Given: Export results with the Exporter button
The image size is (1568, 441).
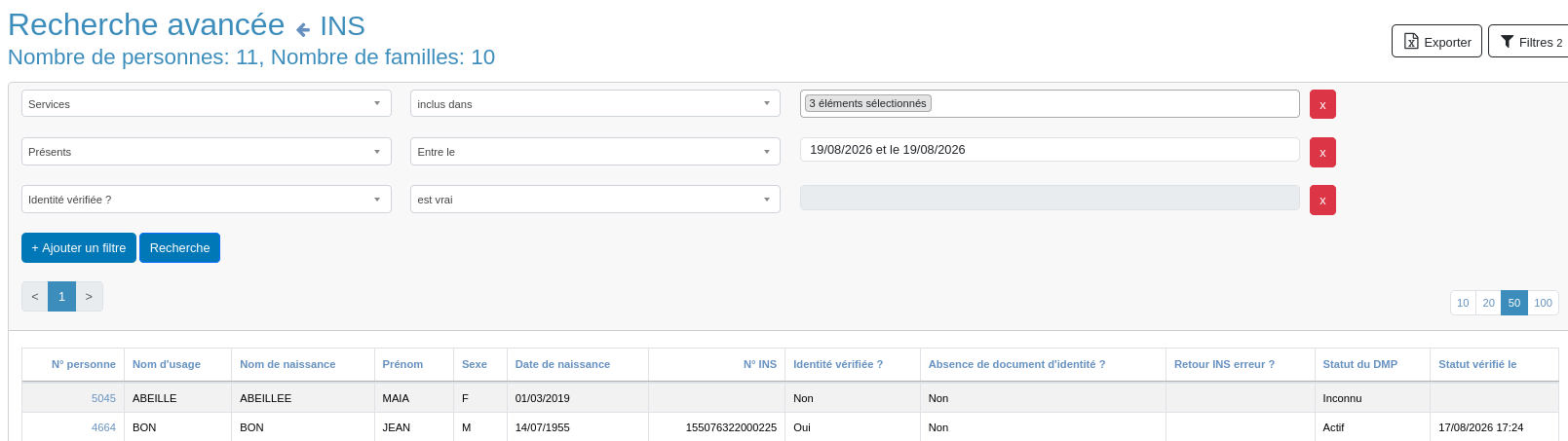Looking at the screenshot, I should click(x=1436, y=42).
